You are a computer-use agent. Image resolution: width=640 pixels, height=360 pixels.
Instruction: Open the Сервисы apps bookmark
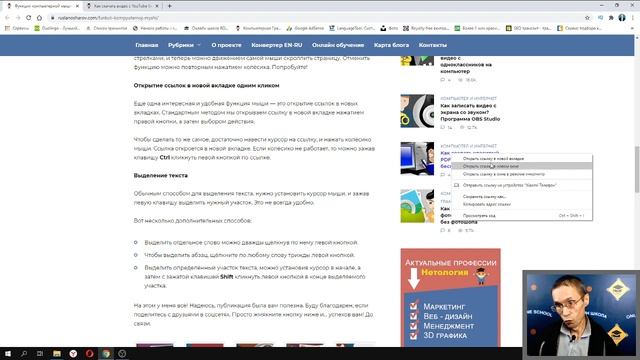pos(17,29)
